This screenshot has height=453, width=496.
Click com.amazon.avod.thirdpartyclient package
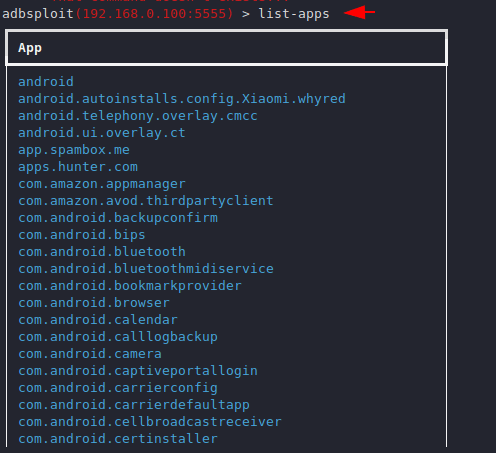[146, 201]
